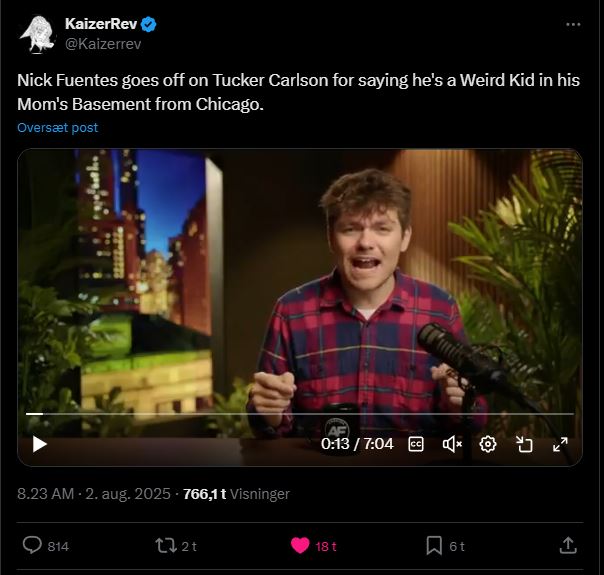Expand video to fullscreen
Screen dimensions: 604x575
(x=560, y=444)
